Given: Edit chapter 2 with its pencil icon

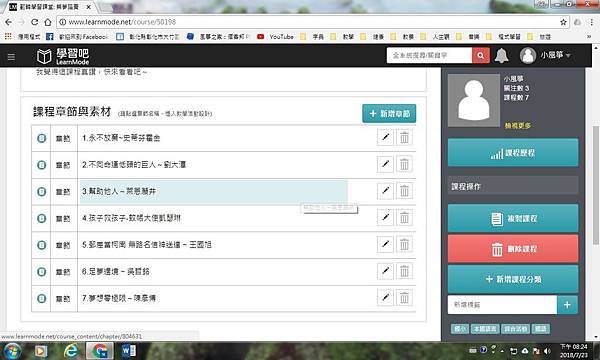Looking at the screenshot, I should (385, 164).
